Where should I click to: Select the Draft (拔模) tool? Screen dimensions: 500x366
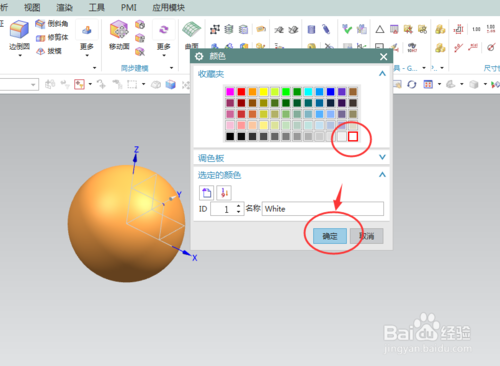point(49,51)
